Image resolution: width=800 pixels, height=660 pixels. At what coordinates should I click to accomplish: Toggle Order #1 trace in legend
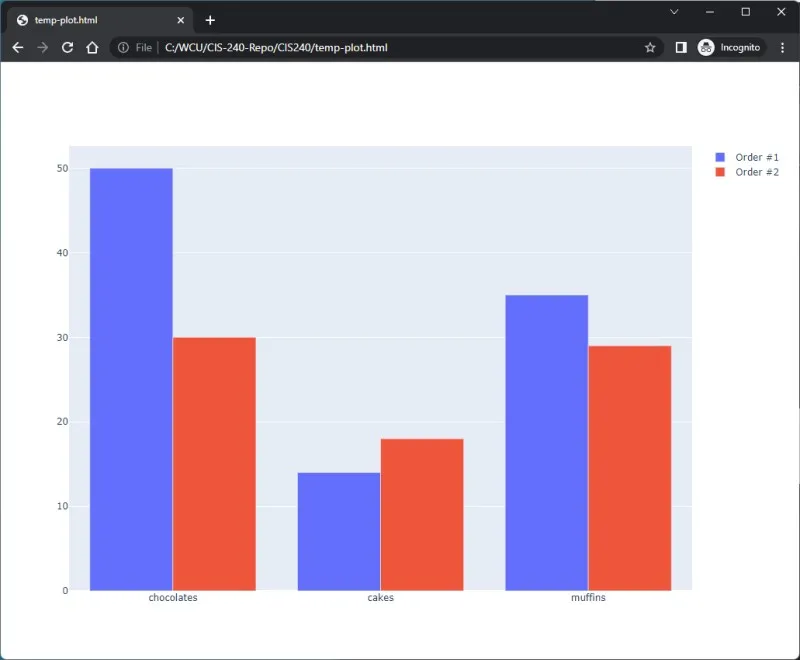pyautogui.click(x=747, y=157)
